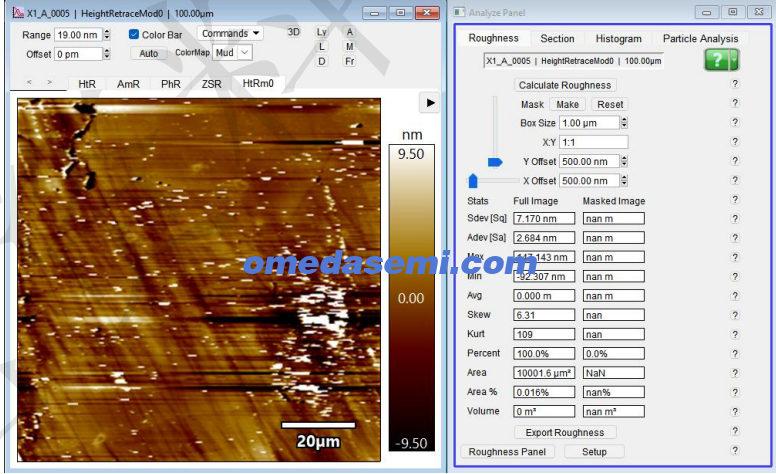Select the ZSR channel tab
The image size is (776, 474).
pyautogui.click(x=211, y=84)
